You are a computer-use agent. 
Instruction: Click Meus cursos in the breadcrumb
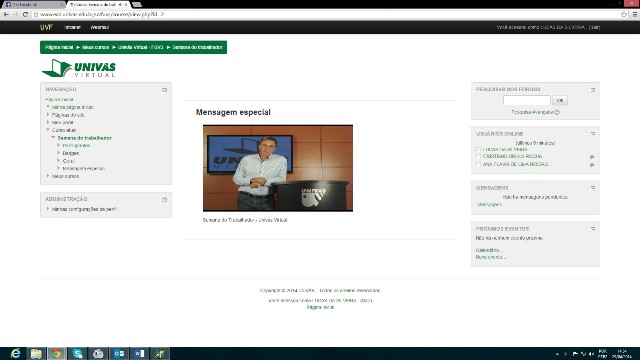click(x=96, y=47)
